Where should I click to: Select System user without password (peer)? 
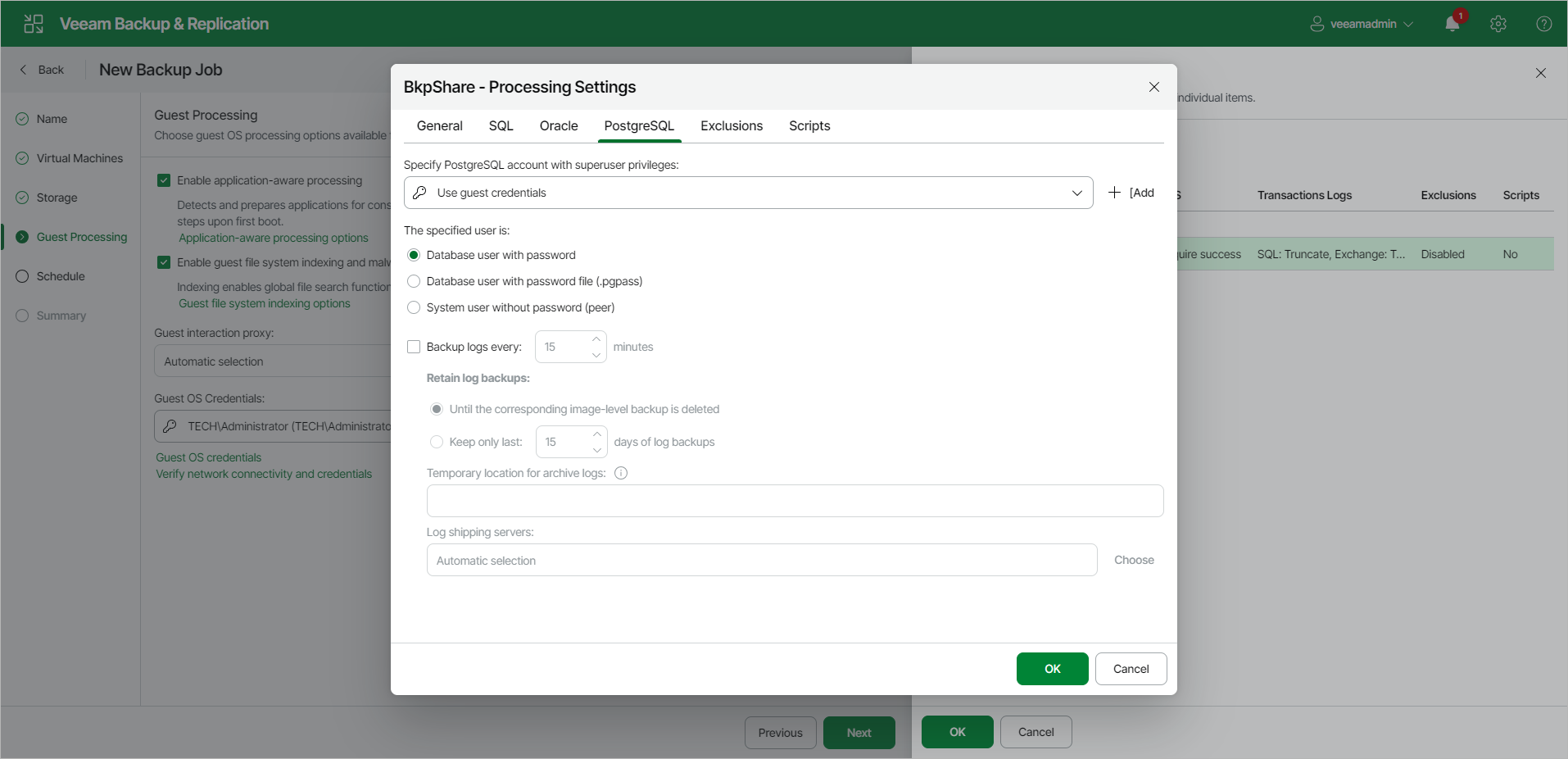(414, 307)
